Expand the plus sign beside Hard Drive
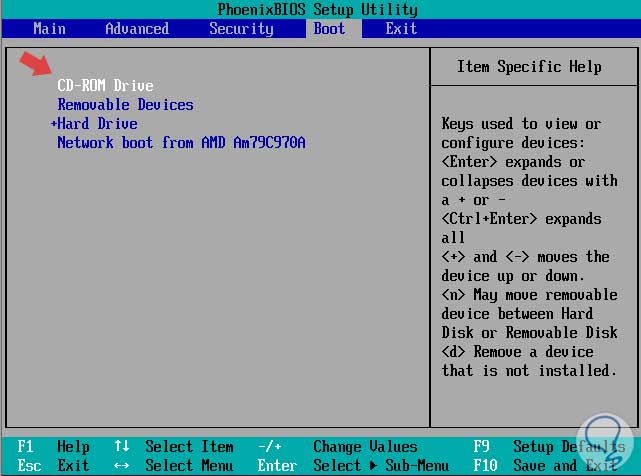Viewport: 641px width, 476px height. click(x=53, y=123)
